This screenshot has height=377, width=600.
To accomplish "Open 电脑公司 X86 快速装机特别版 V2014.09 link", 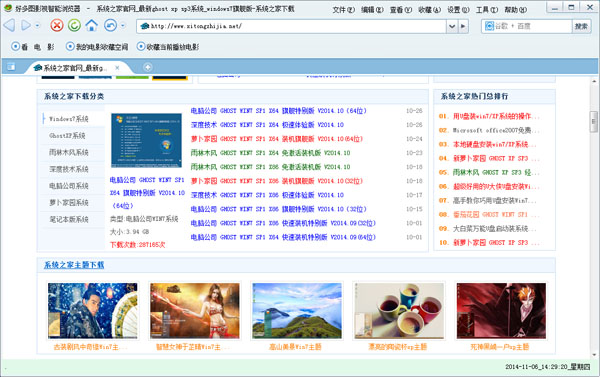I will (283, 223).
